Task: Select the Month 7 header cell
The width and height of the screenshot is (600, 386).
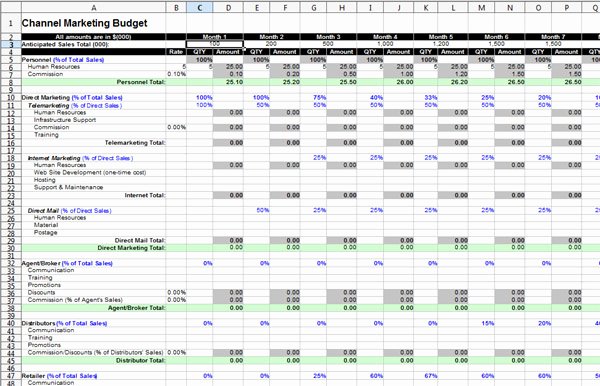Action: click(x=553, y=37)
